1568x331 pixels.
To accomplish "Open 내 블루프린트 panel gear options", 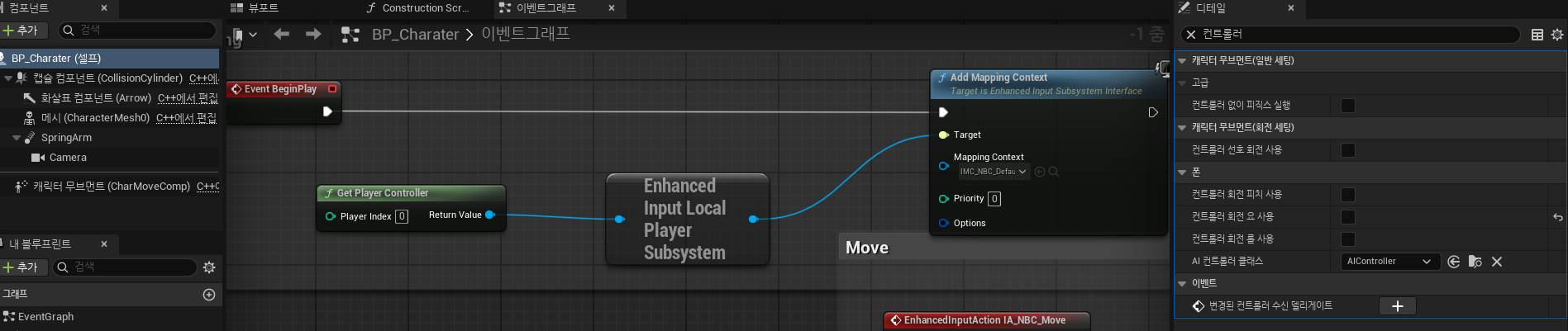I will pos(209,267).
